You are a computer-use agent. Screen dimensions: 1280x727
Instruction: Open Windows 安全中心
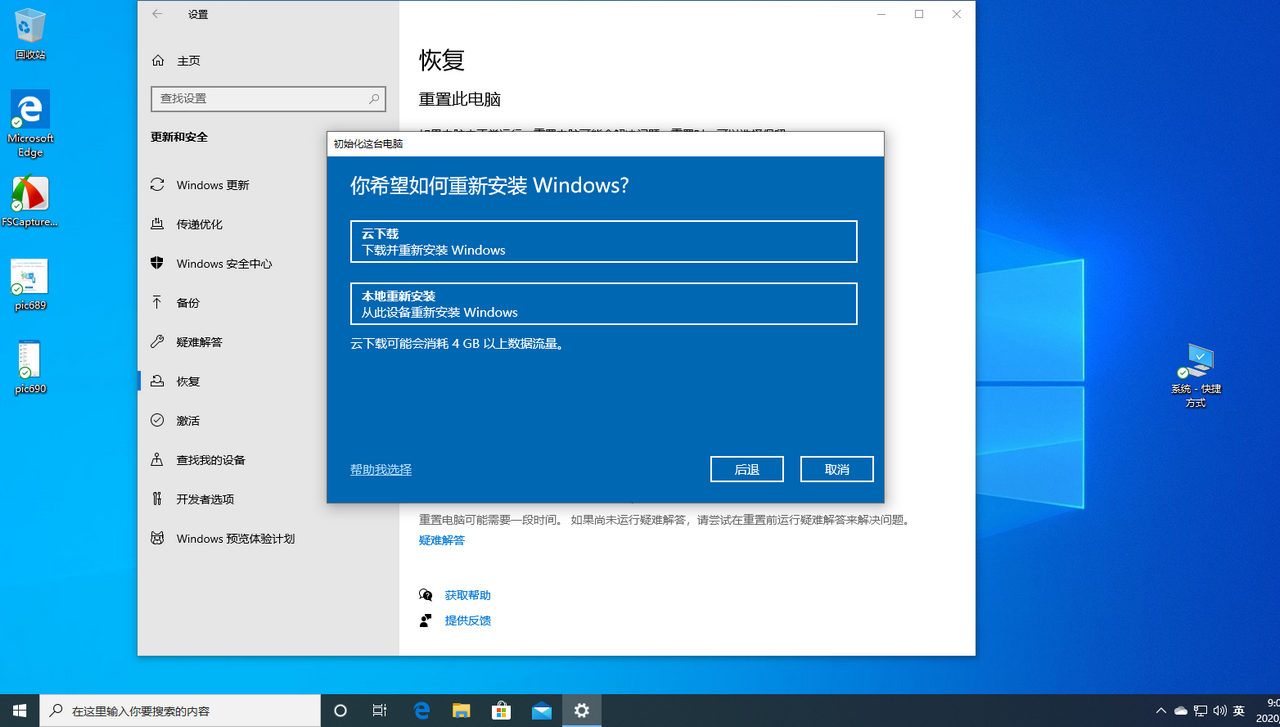pos(222,263)
